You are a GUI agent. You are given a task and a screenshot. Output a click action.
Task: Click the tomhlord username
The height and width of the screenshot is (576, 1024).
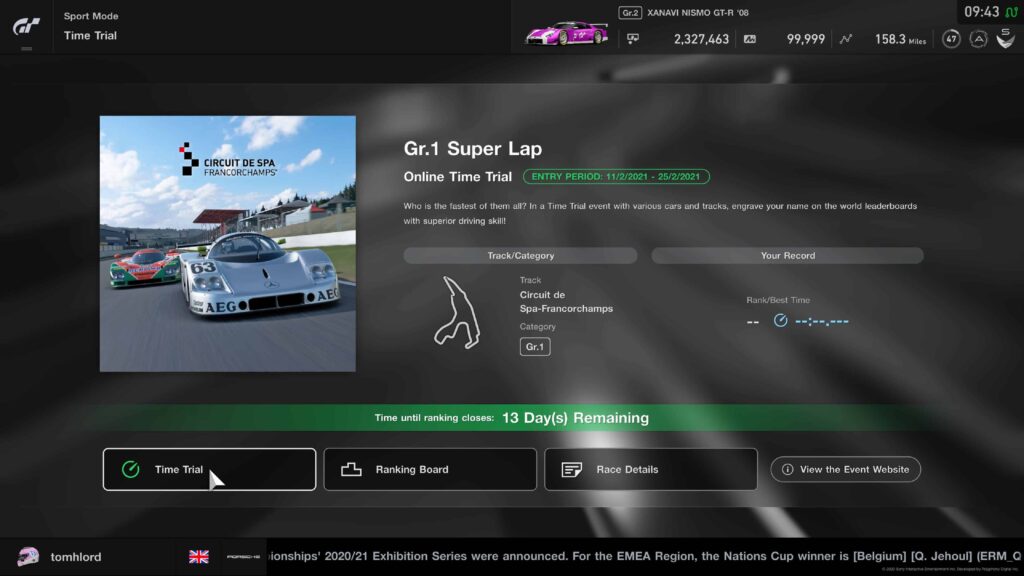pos(76,557)
